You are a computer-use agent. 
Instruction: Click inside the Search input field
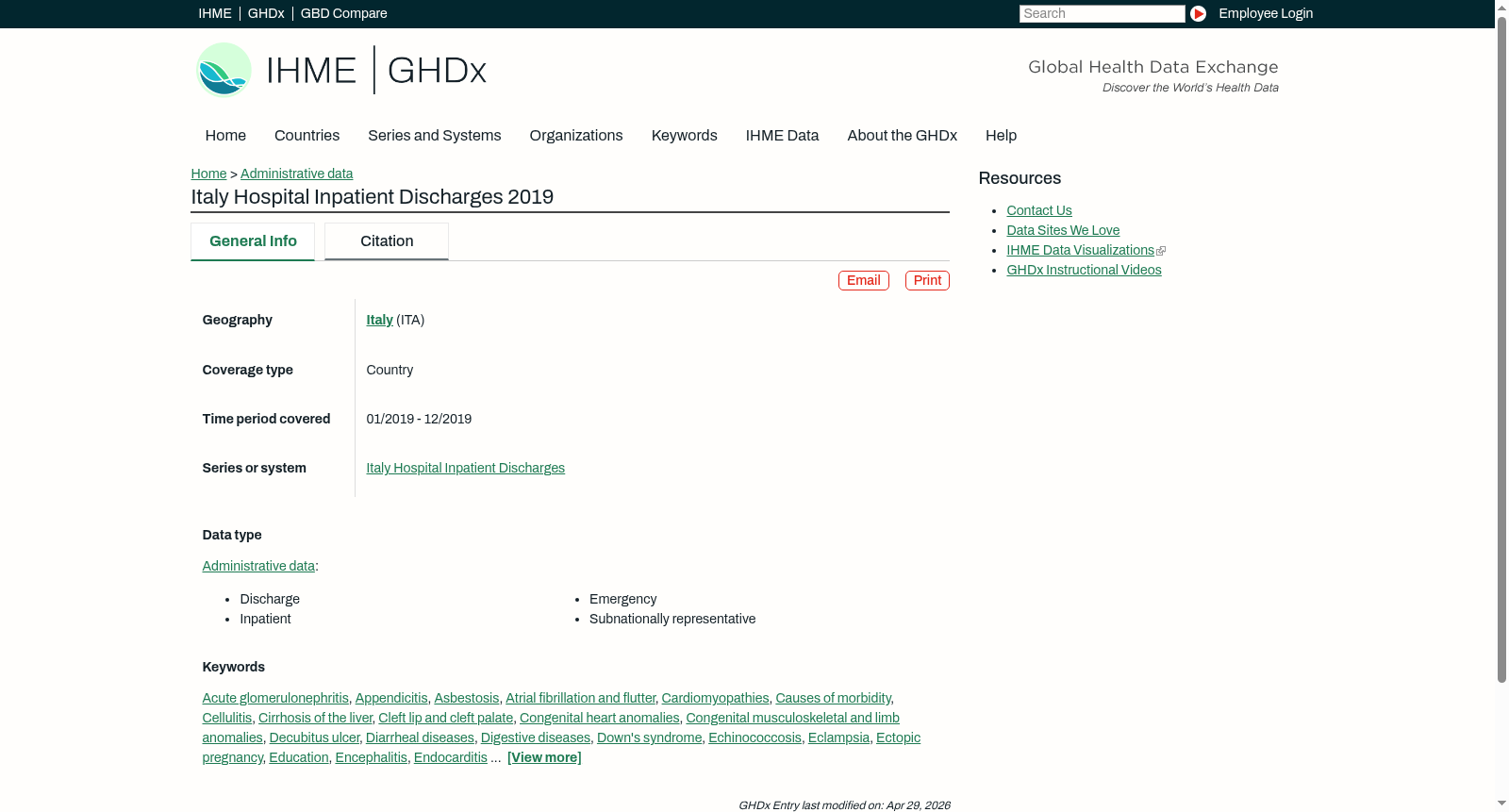coord(1102,13)
